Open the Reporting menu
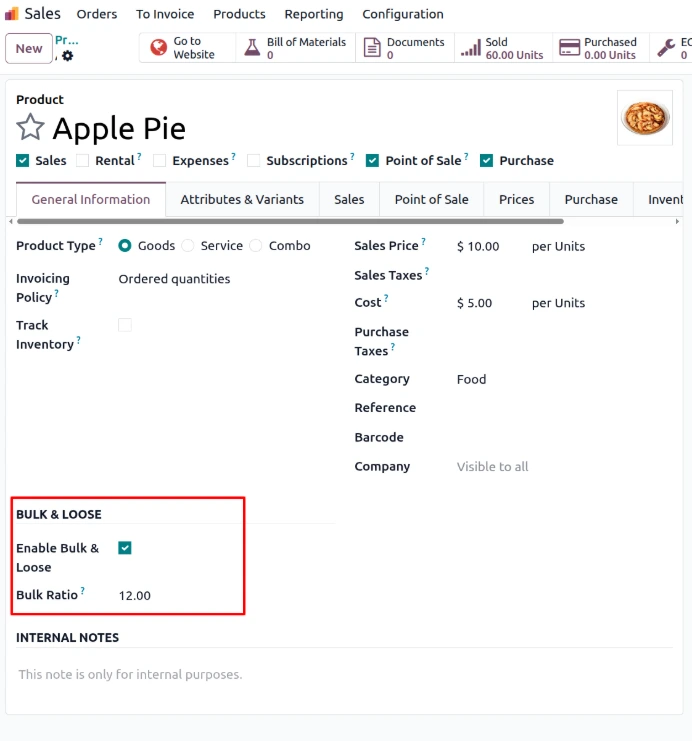The height and width of the screenshot is (741, 692). coord(313,14)
